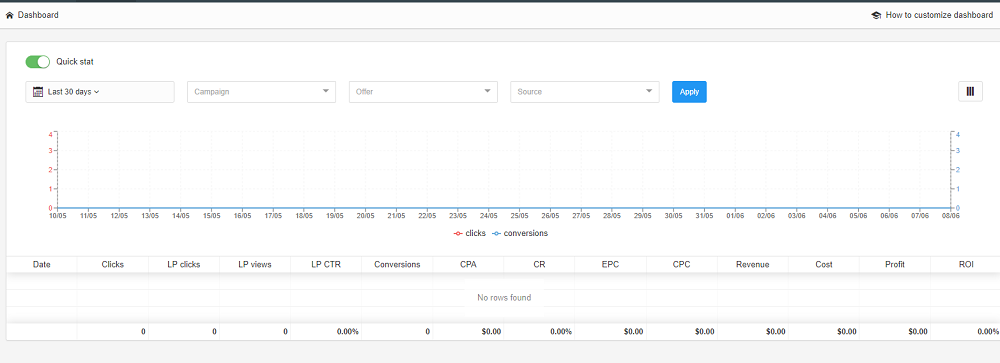This screenshot has width=1000, height=363.
Task: Expand the Source dropdown
Action: 585,92
